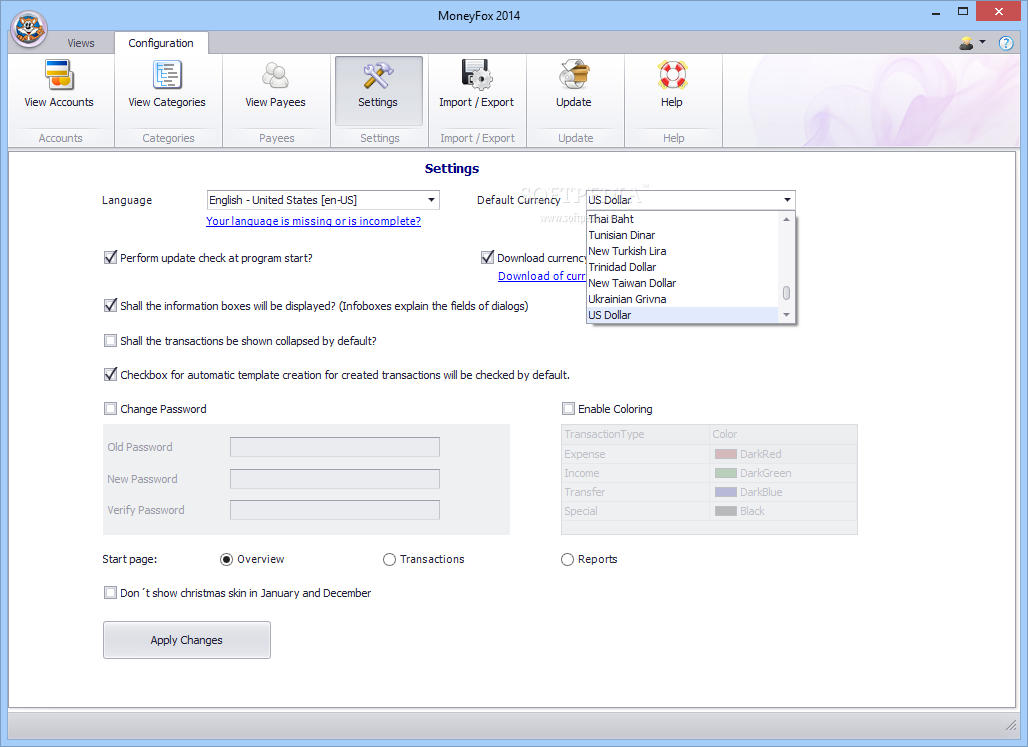
Task: Choose Tunisian Dinar from currency list
Action: (682, 235)
